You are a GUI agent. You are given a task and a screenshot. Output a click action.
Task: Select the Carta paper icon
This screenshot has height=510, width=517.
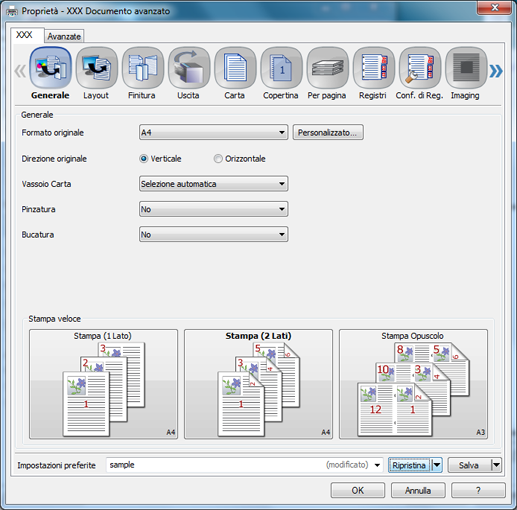point(235,68)
